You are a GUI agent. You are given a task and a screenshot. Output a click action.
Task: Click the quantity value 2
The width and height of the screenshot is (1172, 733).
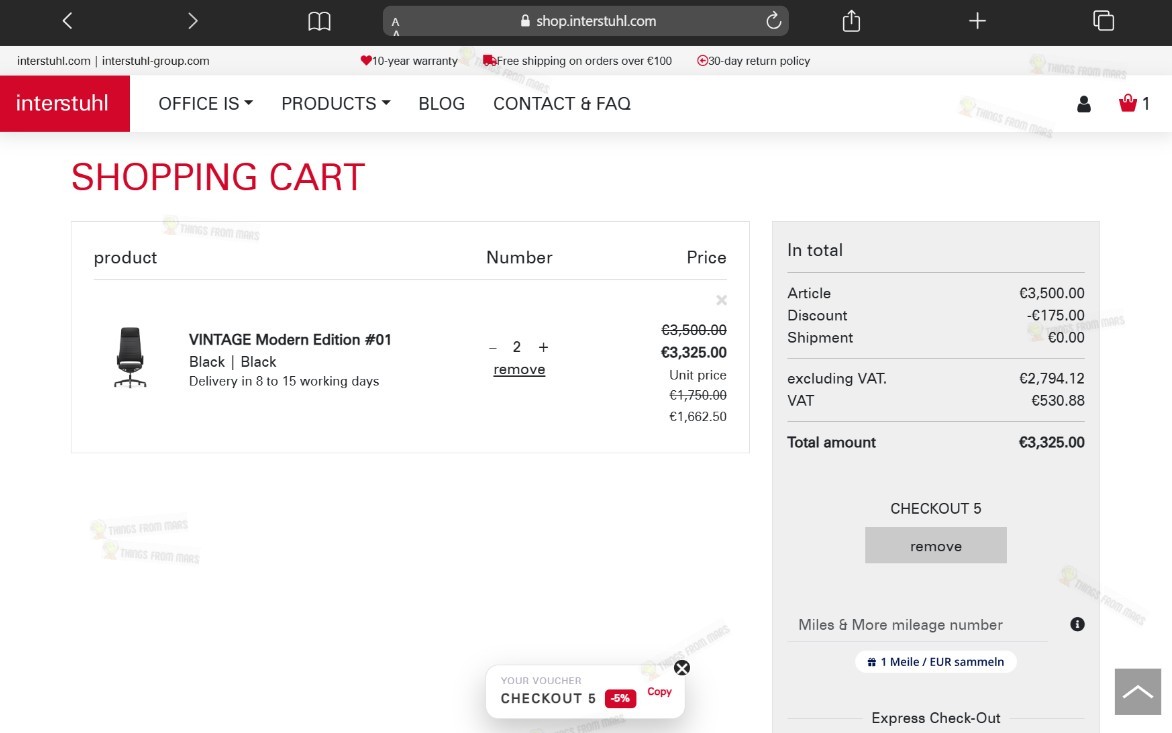(x=516, y=347)
